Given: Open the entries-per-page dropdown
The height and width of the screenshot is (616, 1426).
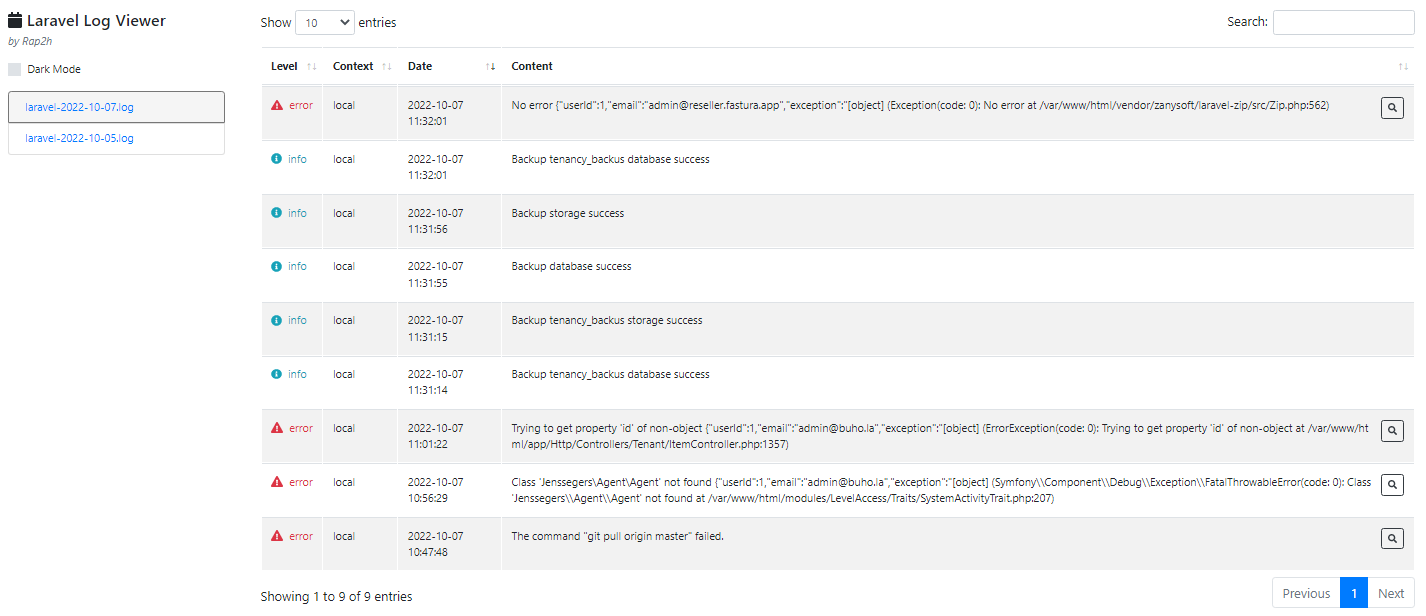Looking at the screenshot, I should [x=325, y=22].
